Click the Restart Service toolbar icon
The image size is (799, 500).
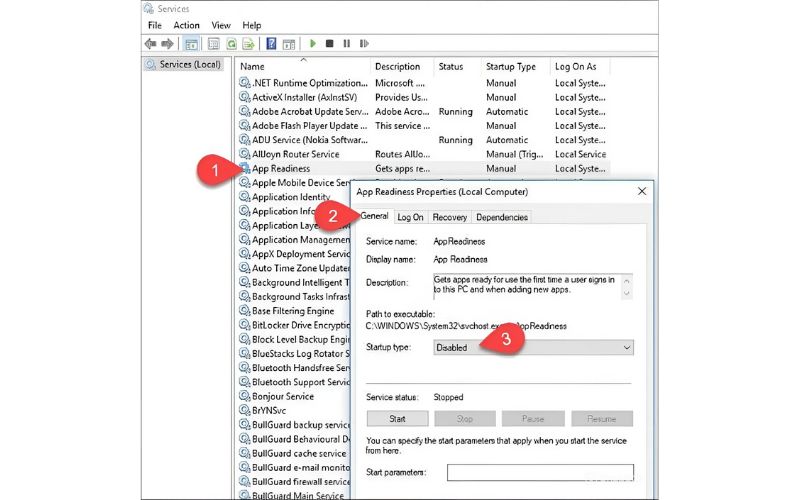click(364, 44)
